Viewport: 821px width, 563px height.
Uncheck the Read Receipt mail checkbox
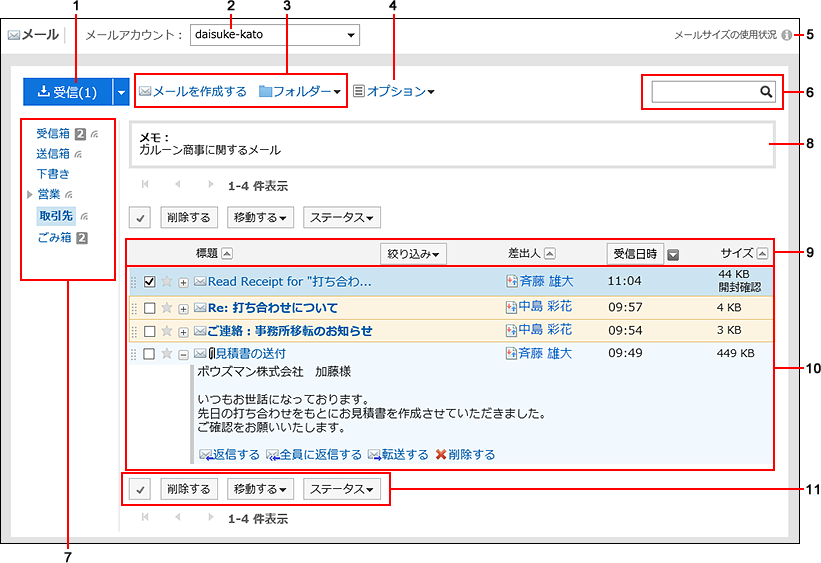(150, 282)
